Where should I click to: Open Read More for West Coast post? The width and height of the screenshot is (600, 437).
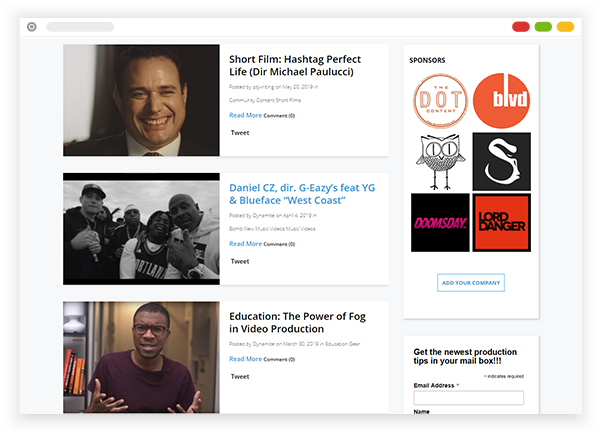pos(245,244)
